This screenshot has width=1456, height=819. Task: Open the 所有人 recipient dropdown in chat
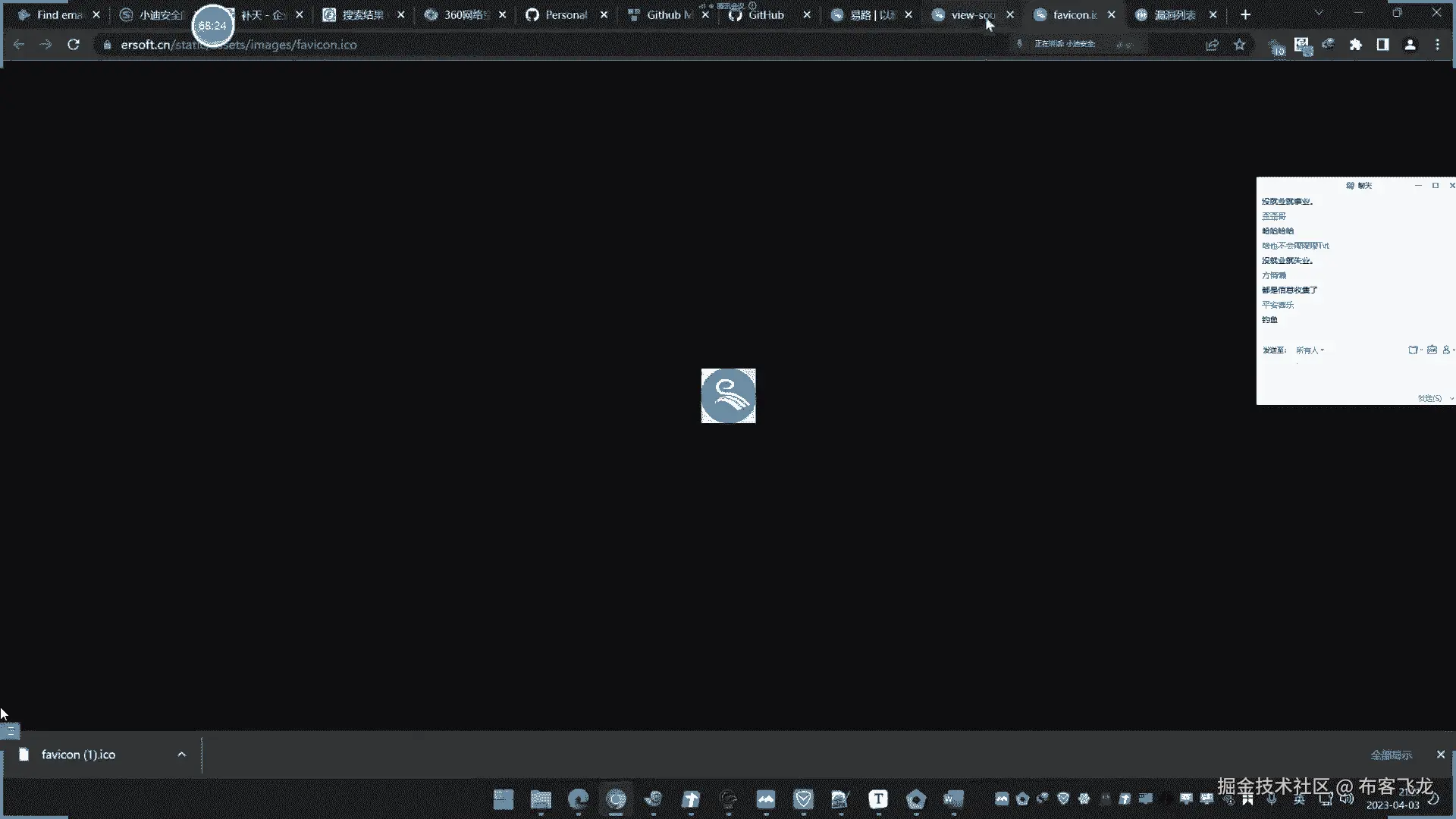tap(1310, 350)
